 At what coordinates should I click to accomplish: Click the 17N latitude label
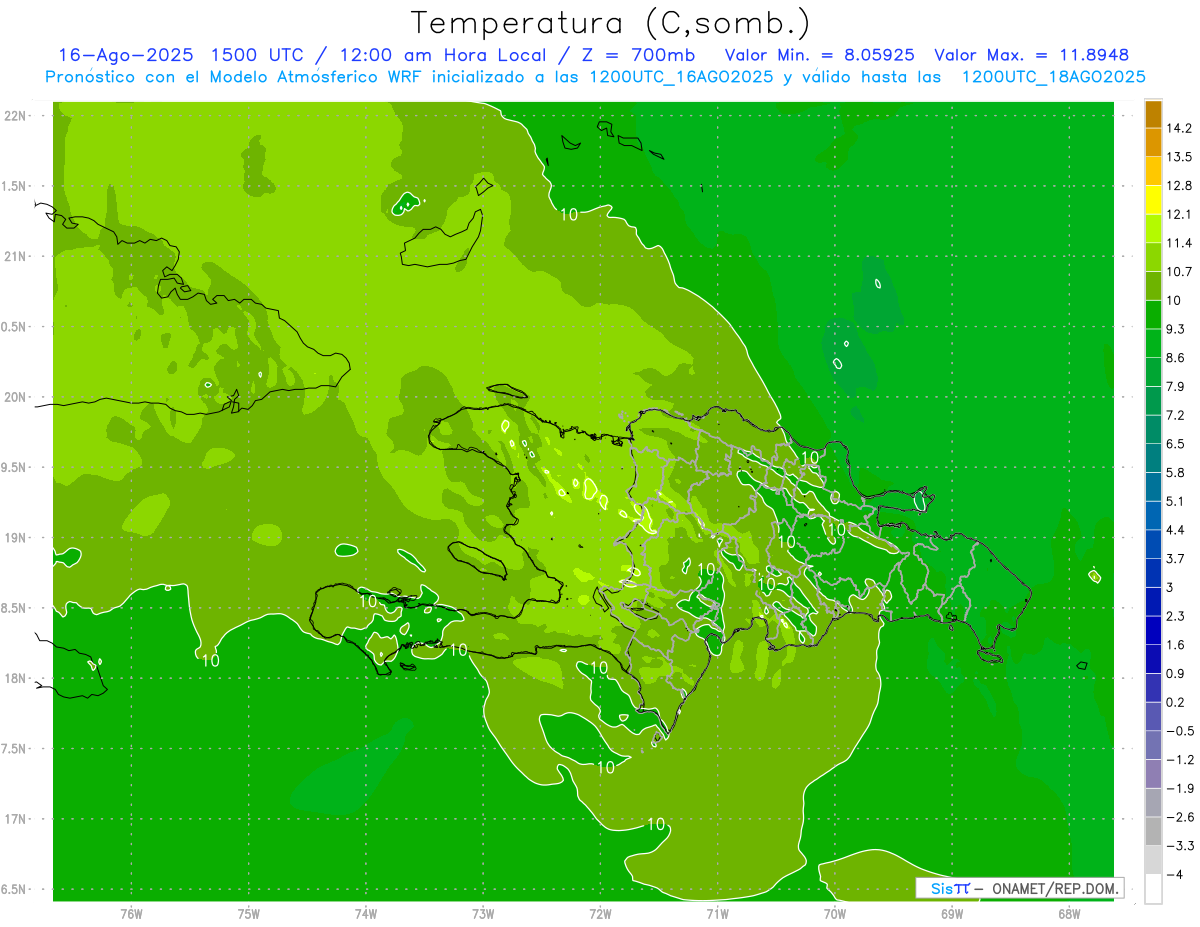17,819
